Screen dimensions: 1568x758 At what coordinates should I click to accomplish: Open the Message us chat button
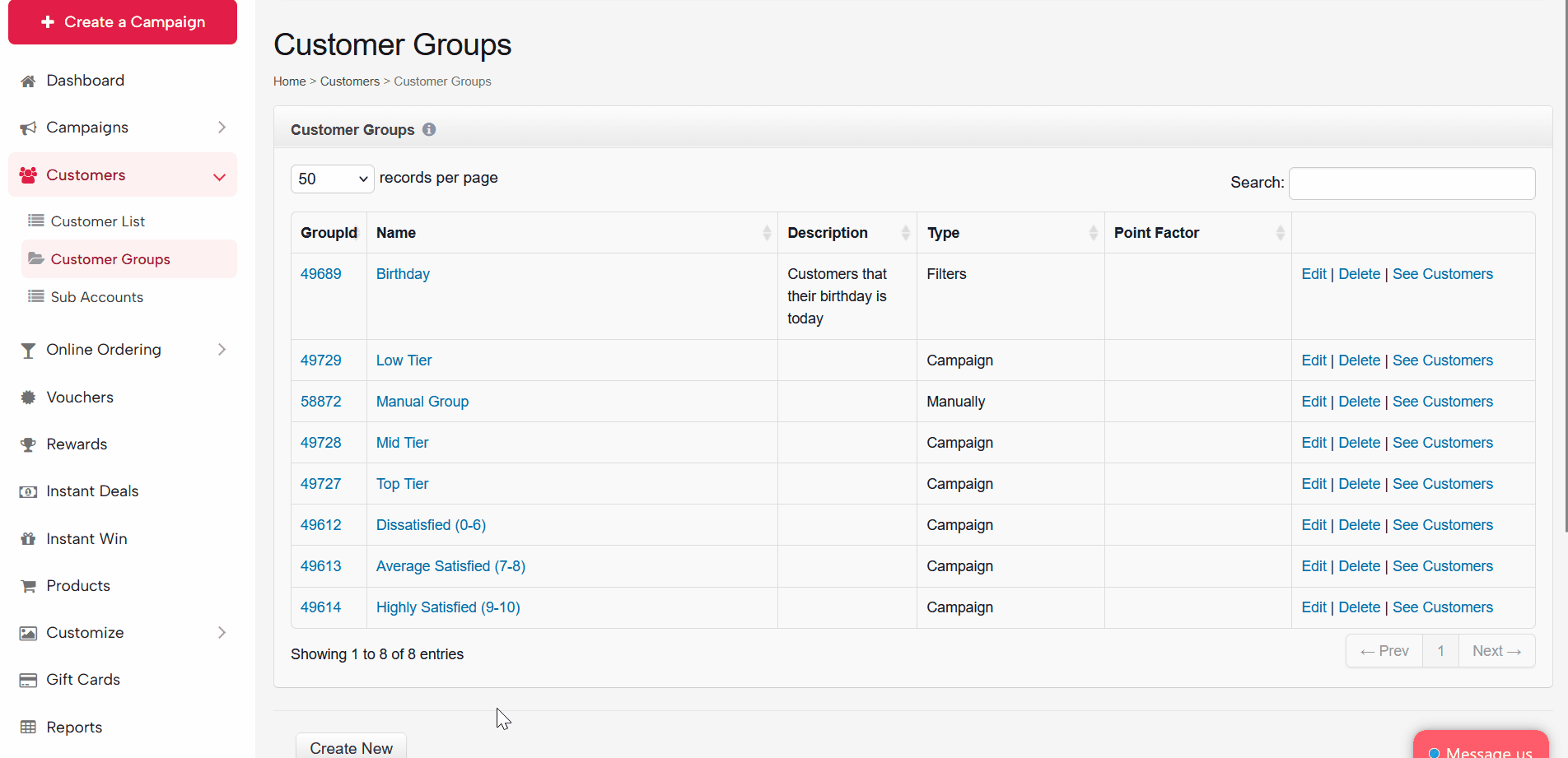1481,746
